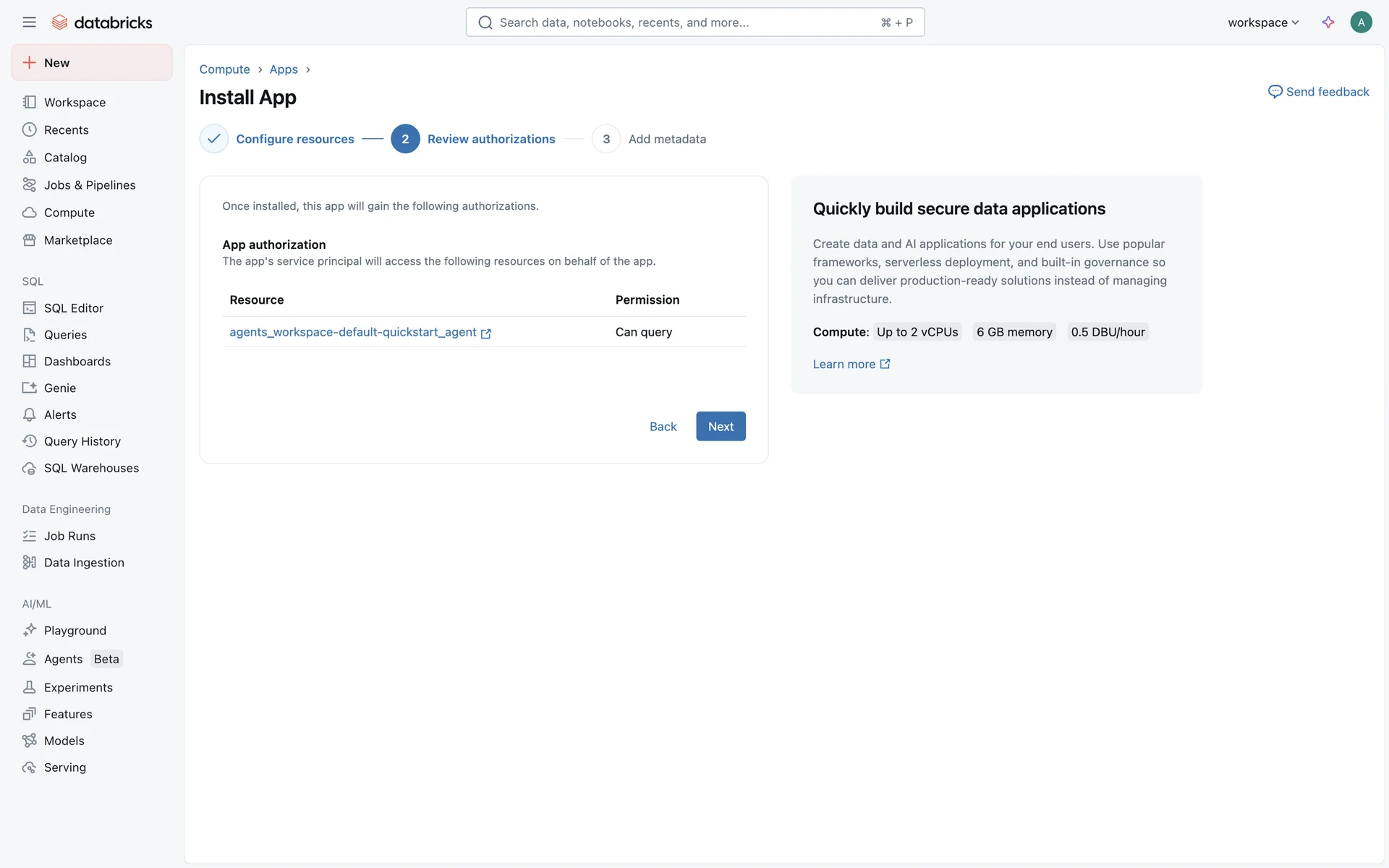The height and width of the screenshot is (868, 1389).
Task: Expand the workspace switcher dropdown
Action: coord(1263,22)
